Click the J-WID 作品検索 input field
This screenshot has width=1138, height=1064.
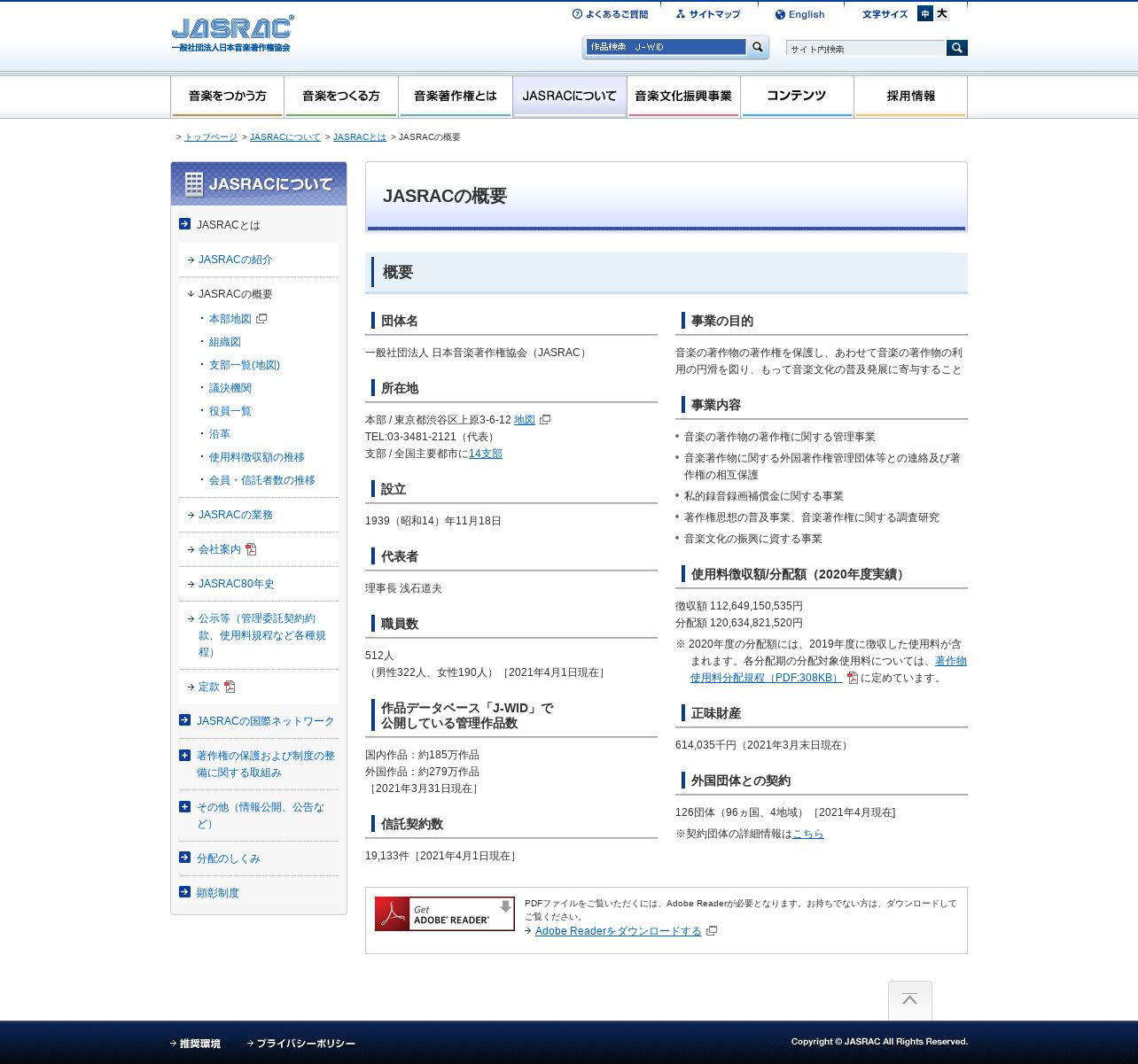666,47
